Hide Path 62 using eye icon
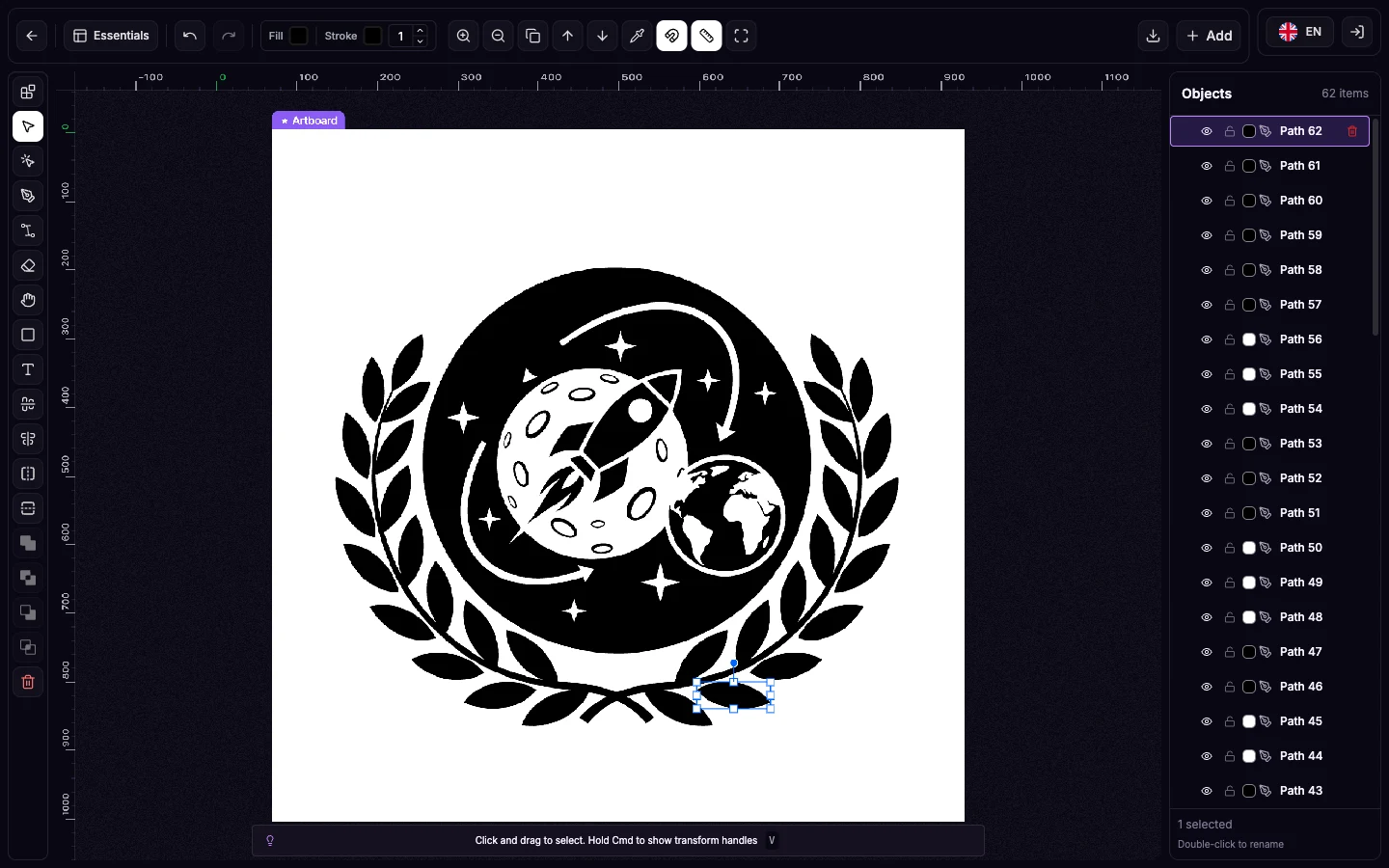The width and height of the screenshot is (1389, 868). tap(1207, 131)
